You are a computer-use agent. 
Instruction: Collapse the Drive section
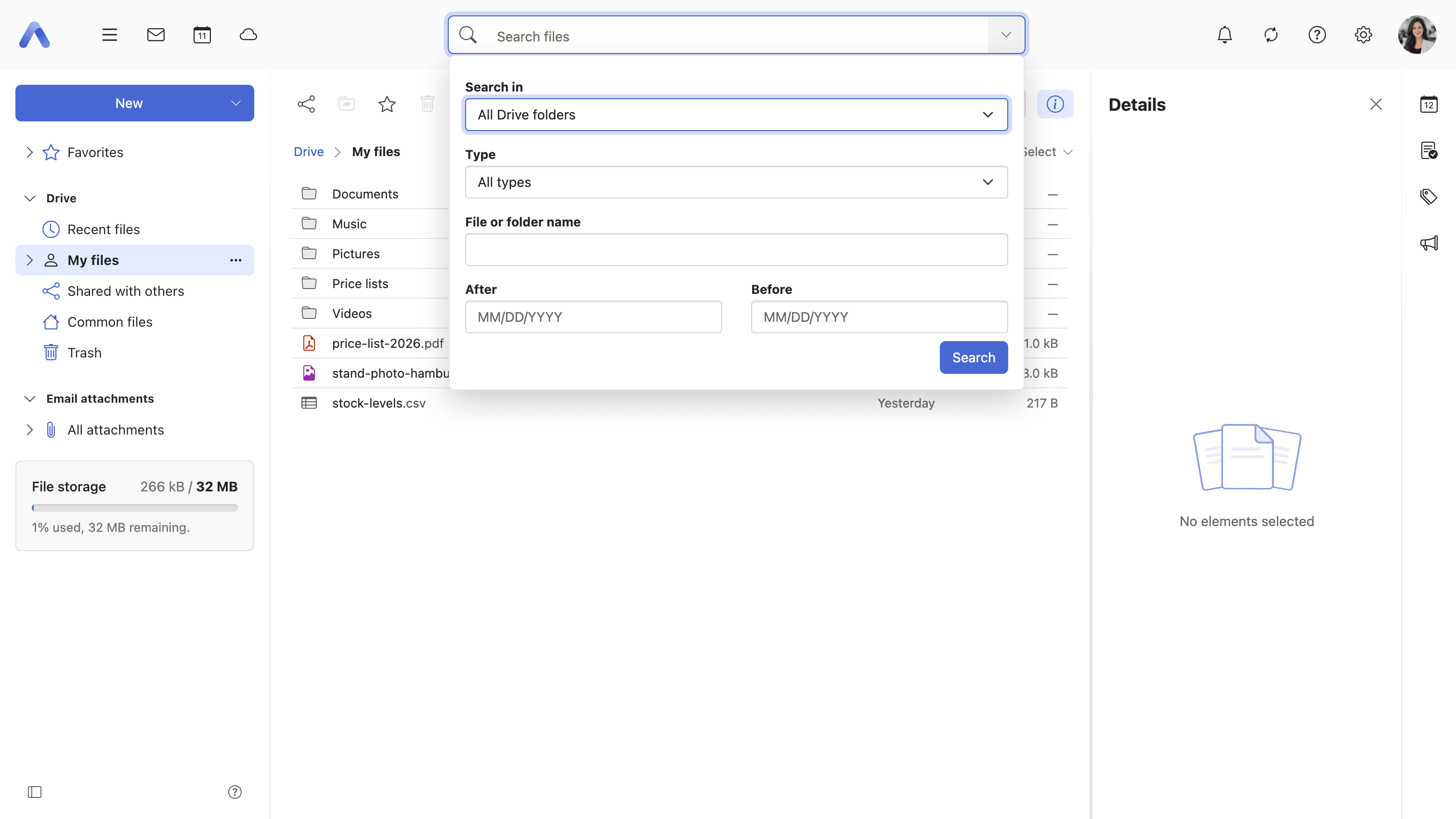29,198
